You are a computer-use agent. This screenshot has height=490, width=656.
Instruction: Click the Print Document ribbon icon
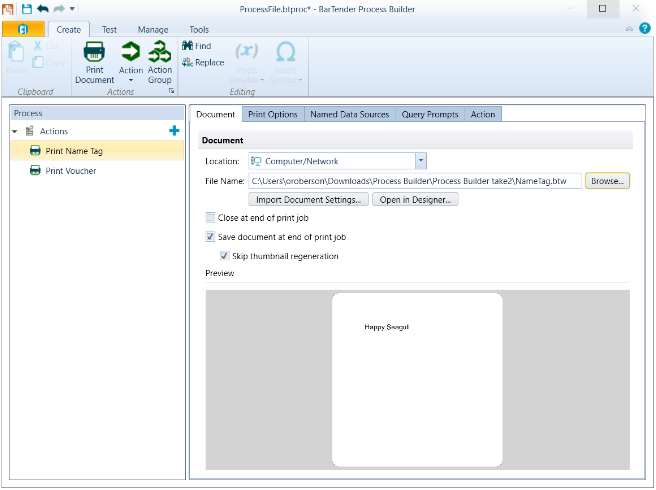point(94,52)
